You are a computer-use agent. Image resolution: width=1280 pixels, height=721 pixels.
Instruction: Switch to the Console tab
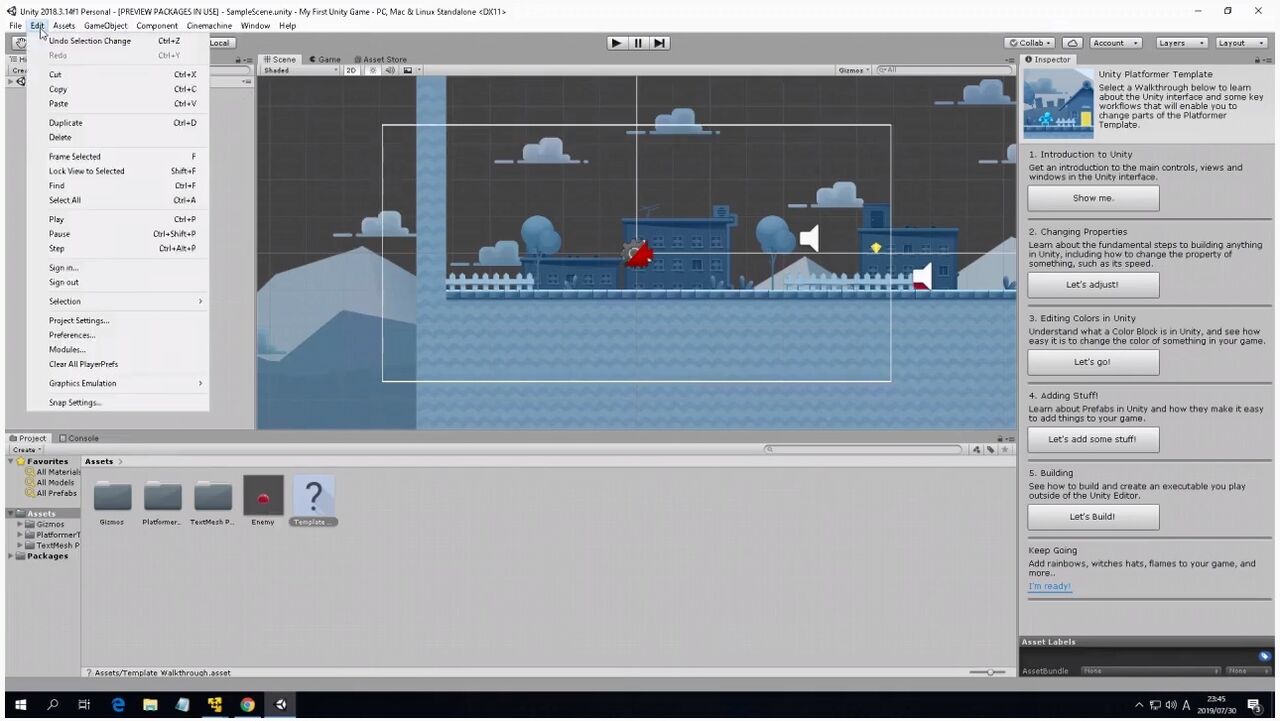click(78, 438)
